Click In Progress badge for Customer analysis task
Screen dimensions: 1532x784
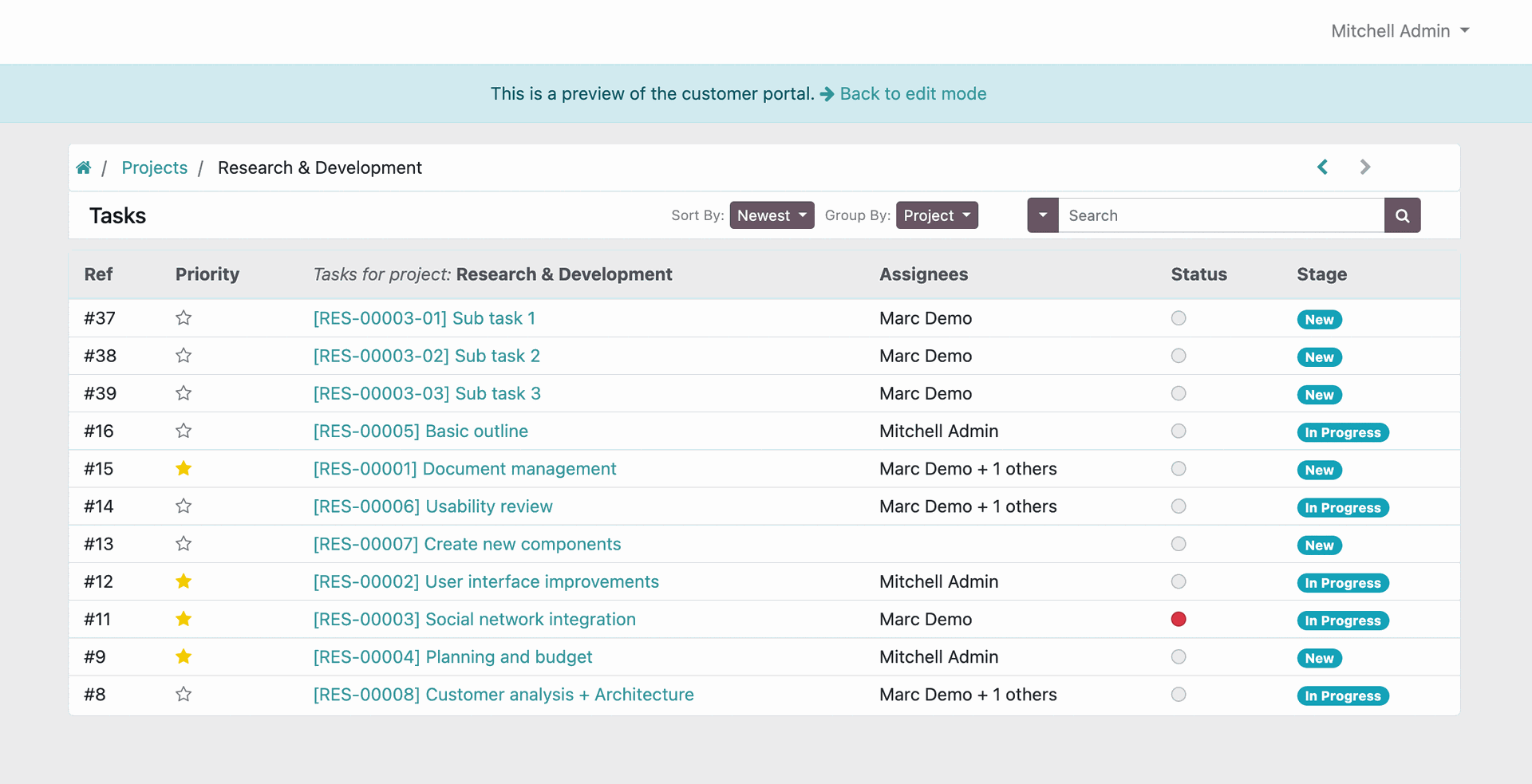coord(1342,696)
